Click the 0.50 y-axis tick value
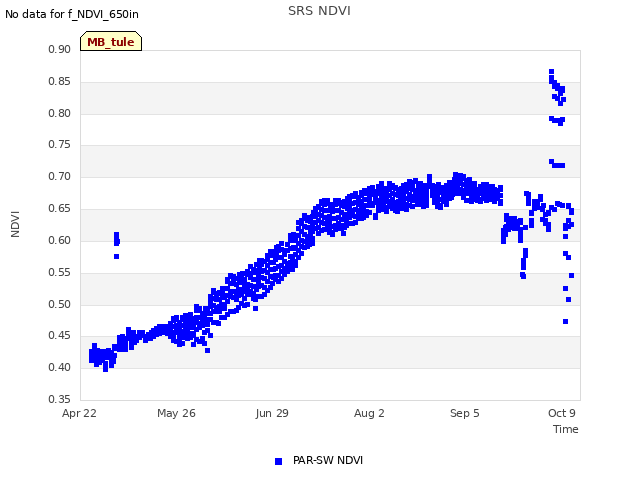 pos(60,304)
